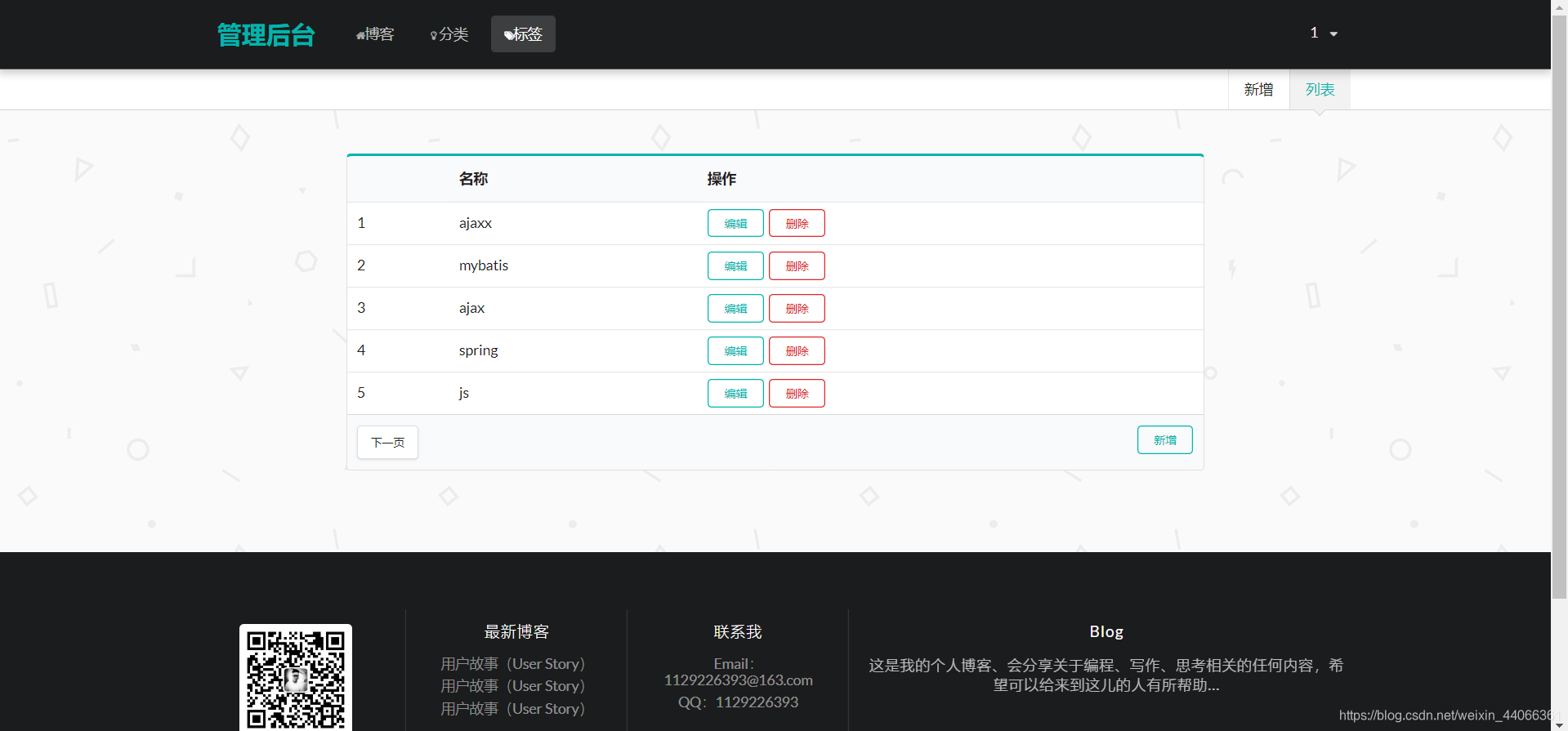Delete the spring tag

click(x=797, y=350)
